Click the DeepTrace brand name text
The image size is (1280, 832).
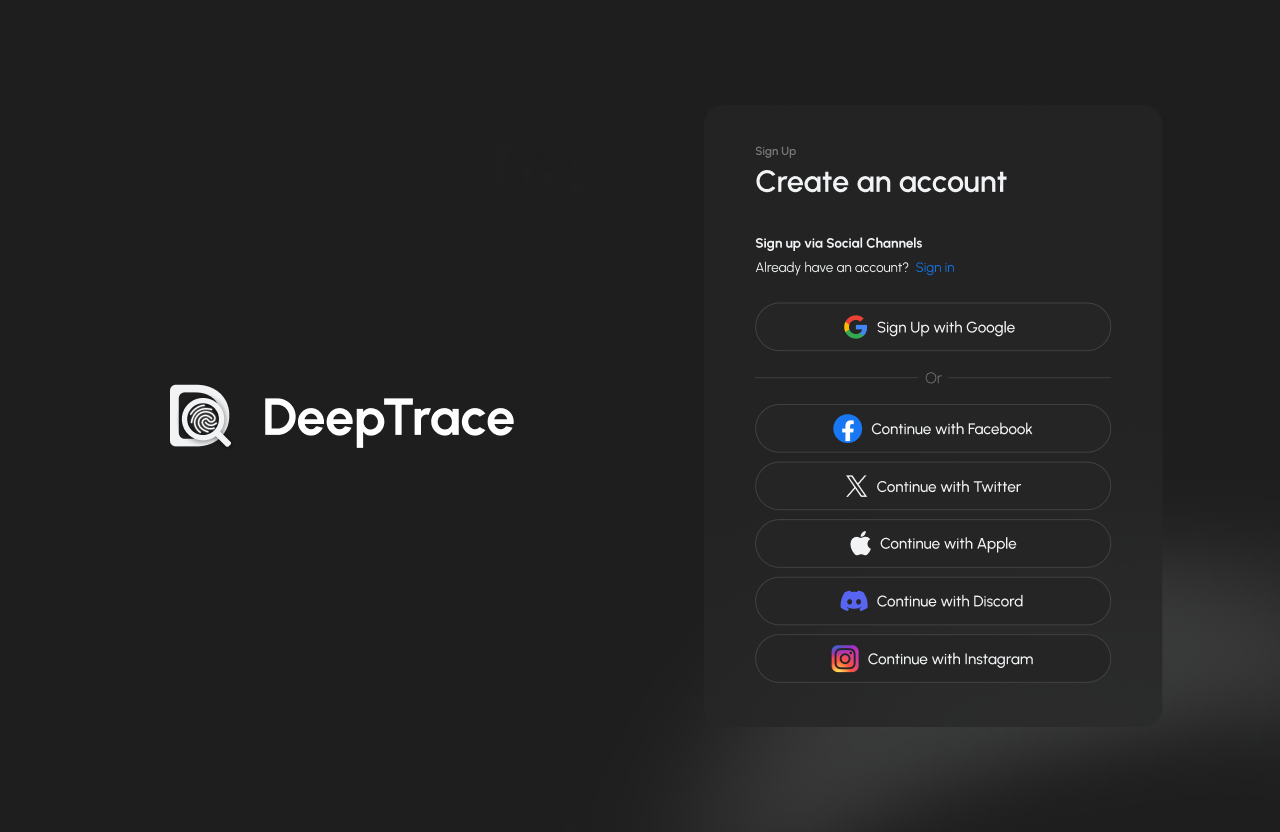click(389, 418)
